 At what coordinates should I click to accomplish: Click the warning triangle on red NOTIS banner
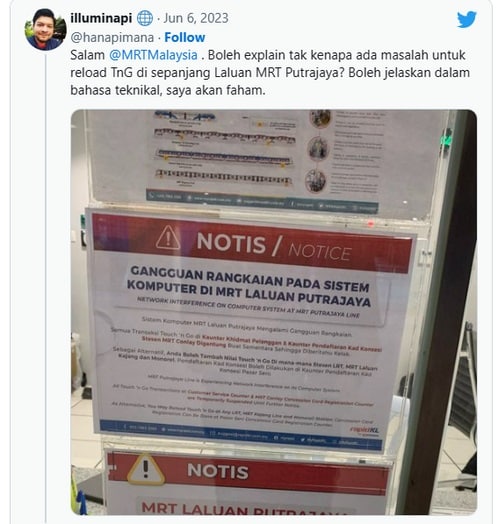pyautogui.click(x=168, y=238)
